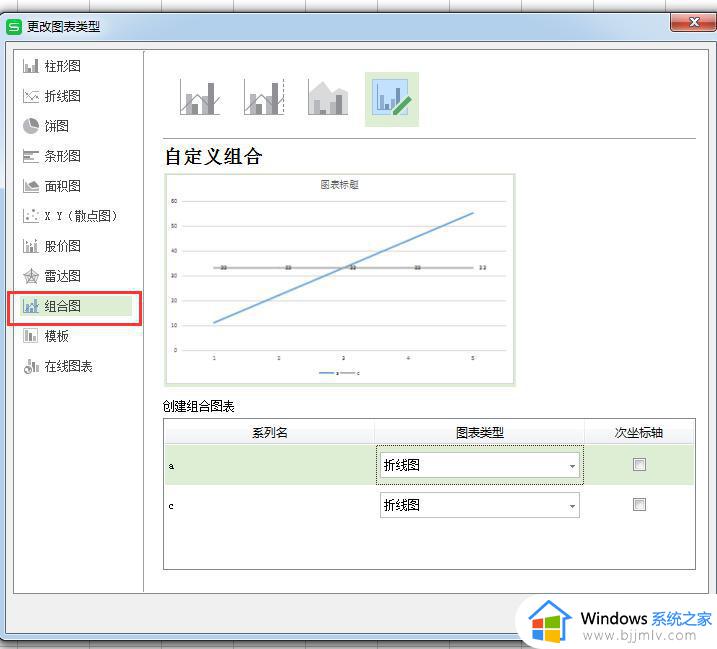Select series name cell c
Screen dimensions: 717x649
[x=269, y=505]
